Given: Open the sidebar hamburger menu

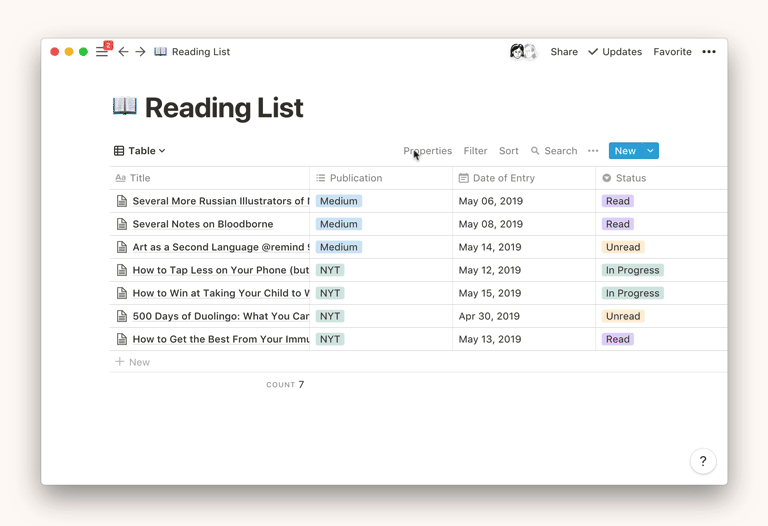Looking at the screenshot, I should tap(102, 52).
